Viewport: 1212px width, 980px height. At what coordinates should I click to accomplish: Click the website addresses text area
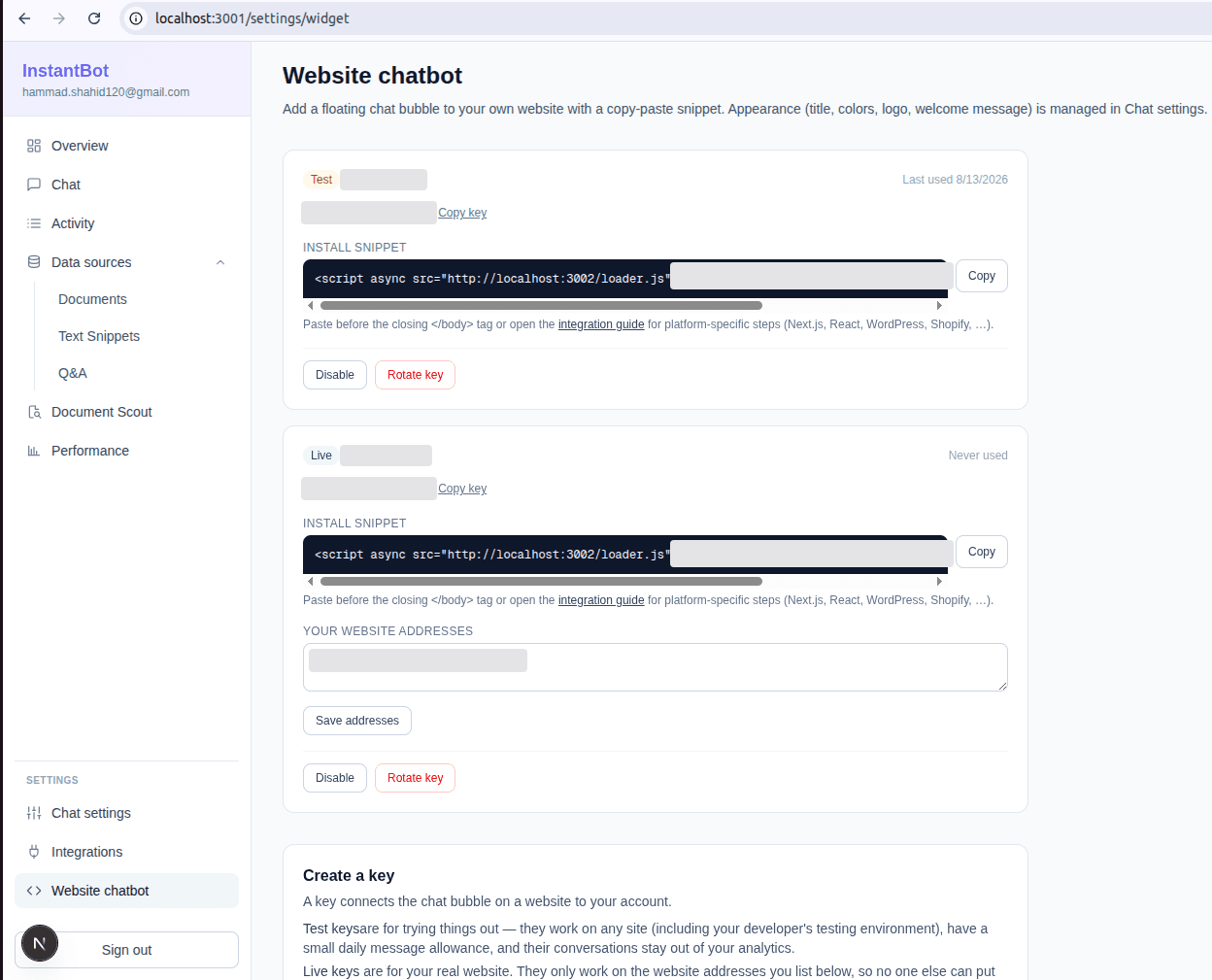click(x=656, y=667)
